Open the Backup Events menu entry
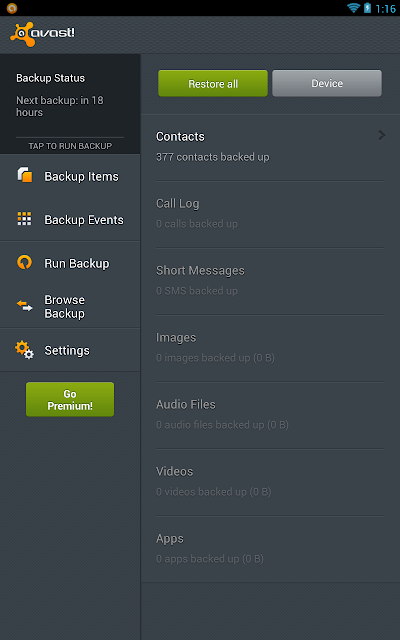This screenshot has width=400, height=640. point(70,220)
